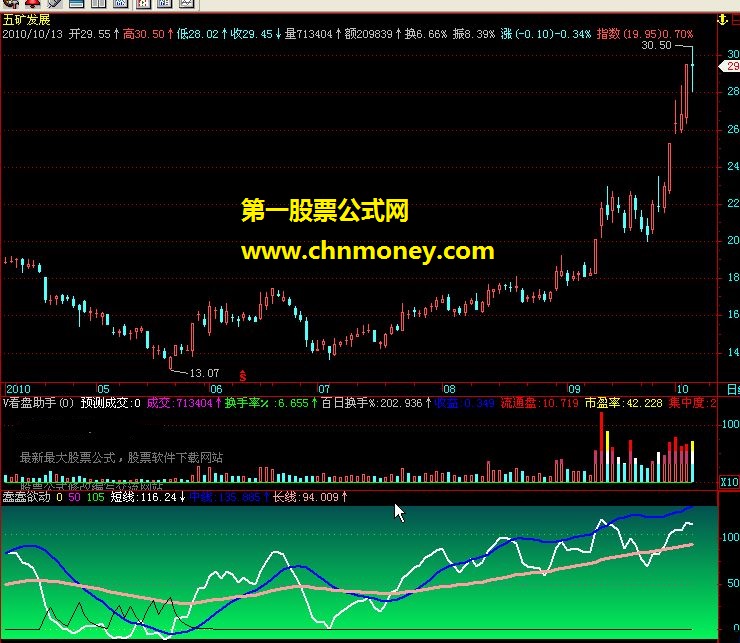Click the 30.50 high price label on the chart
Screen dimensions: 740x643
[x=656, y=45]
